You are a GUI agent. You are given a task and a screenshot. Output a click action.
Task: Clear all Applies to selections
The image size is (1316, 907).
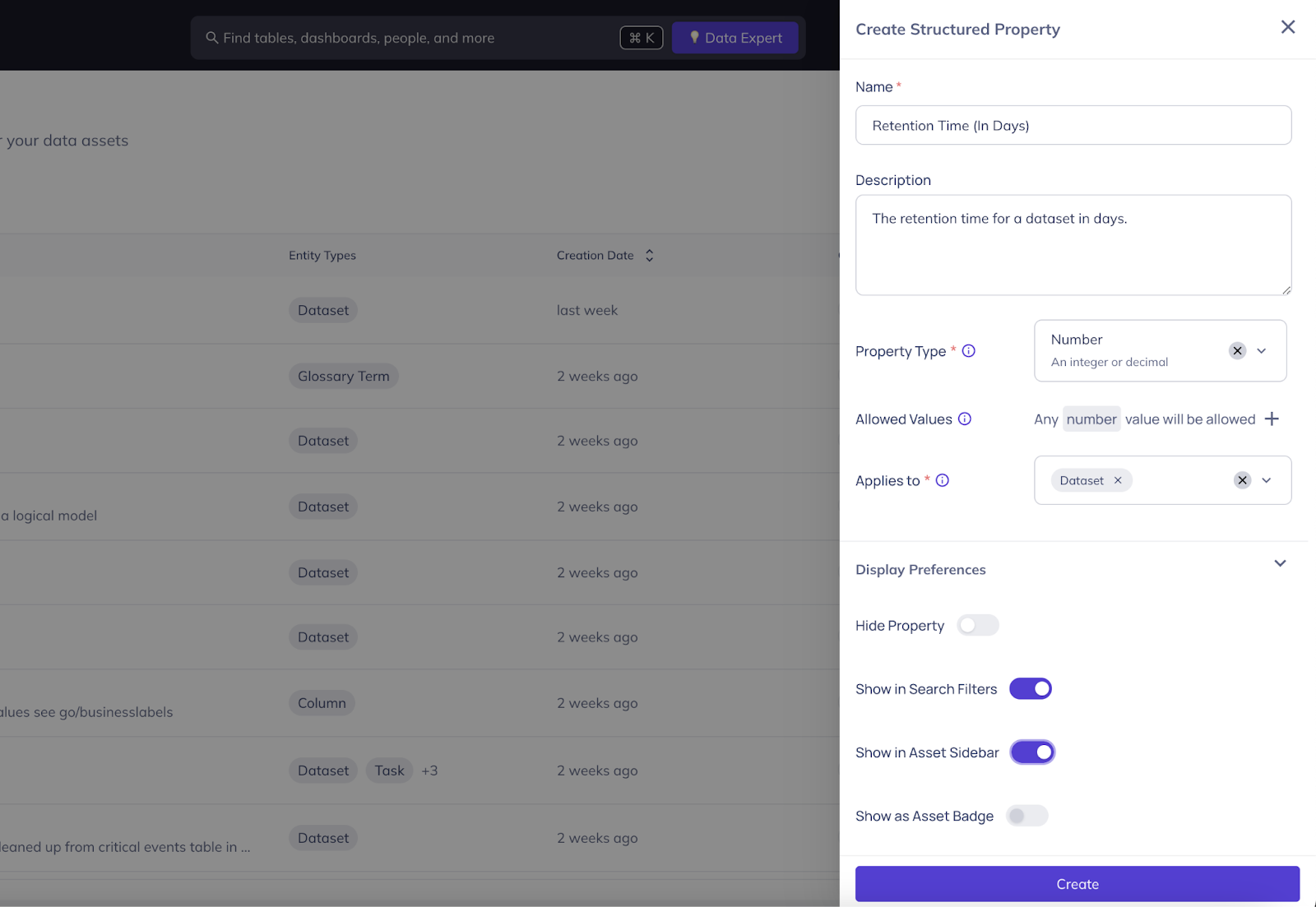[x=1242, y=480]
